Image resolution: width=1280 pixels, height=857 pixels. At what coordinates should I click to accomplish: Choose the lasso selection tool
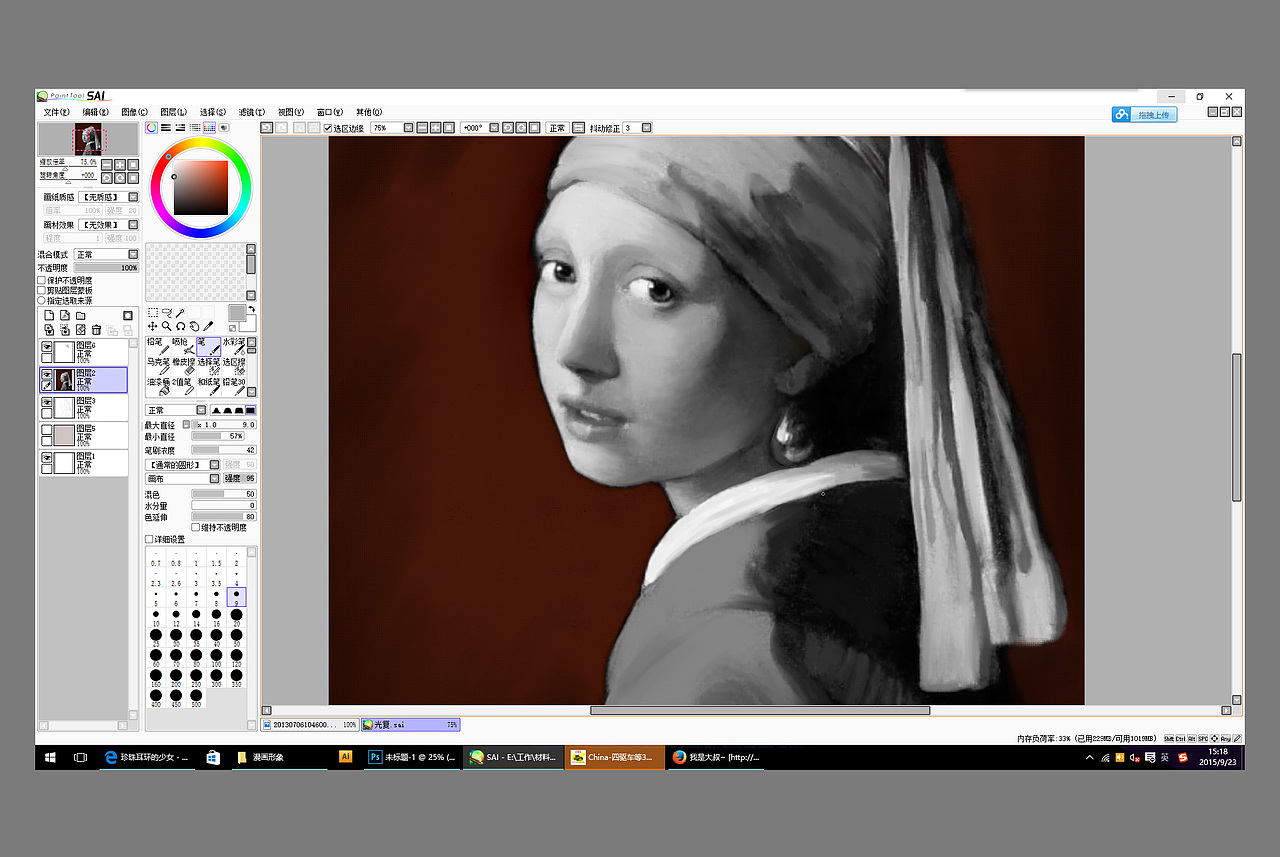click(x=167, y=313)
